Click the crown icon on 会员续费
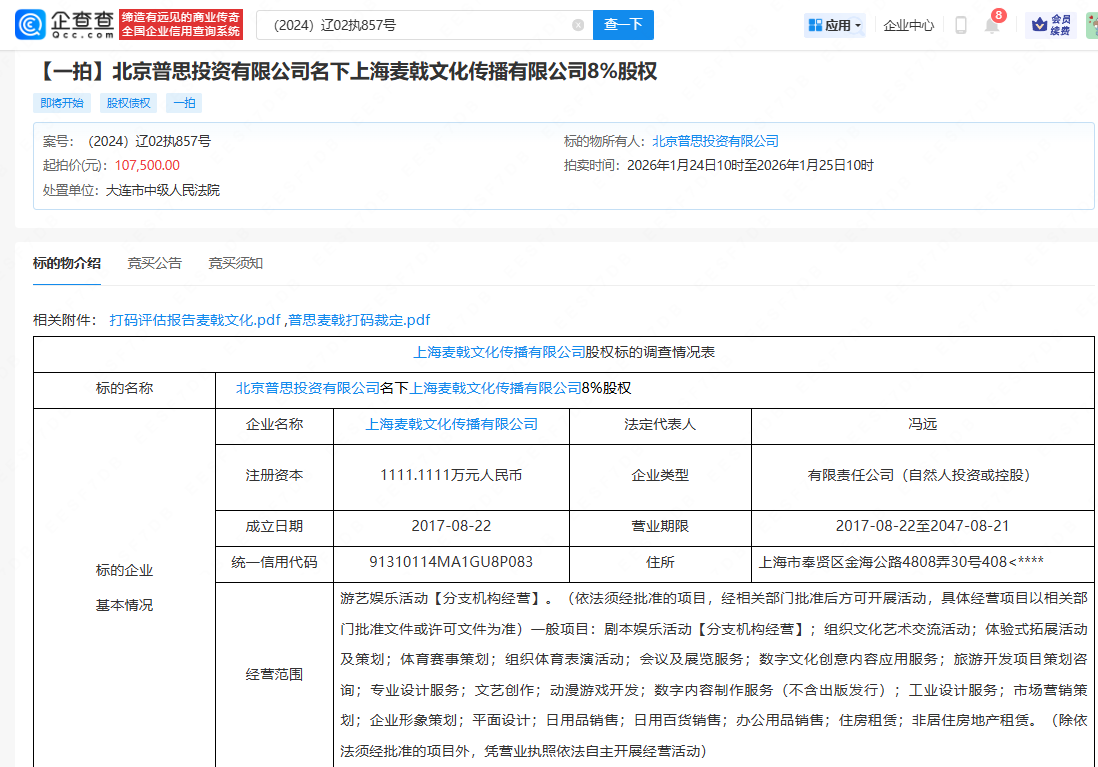Image resolution: width=1098 pixels, height=767 pixels. (x=1041, y=24)
